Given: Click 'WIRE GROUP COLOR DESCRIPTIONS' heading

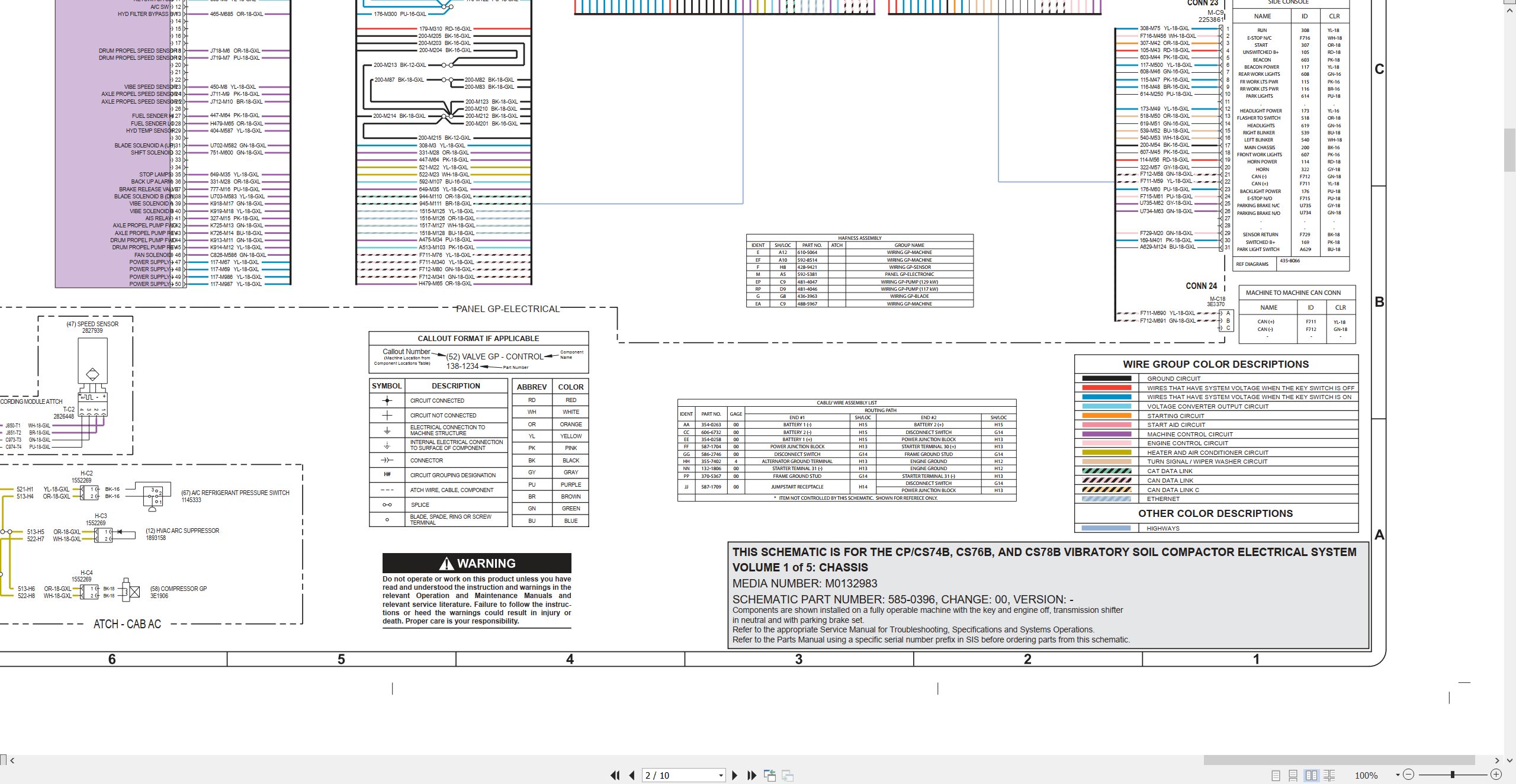Looking at the screenshot, I should 1216,364.
